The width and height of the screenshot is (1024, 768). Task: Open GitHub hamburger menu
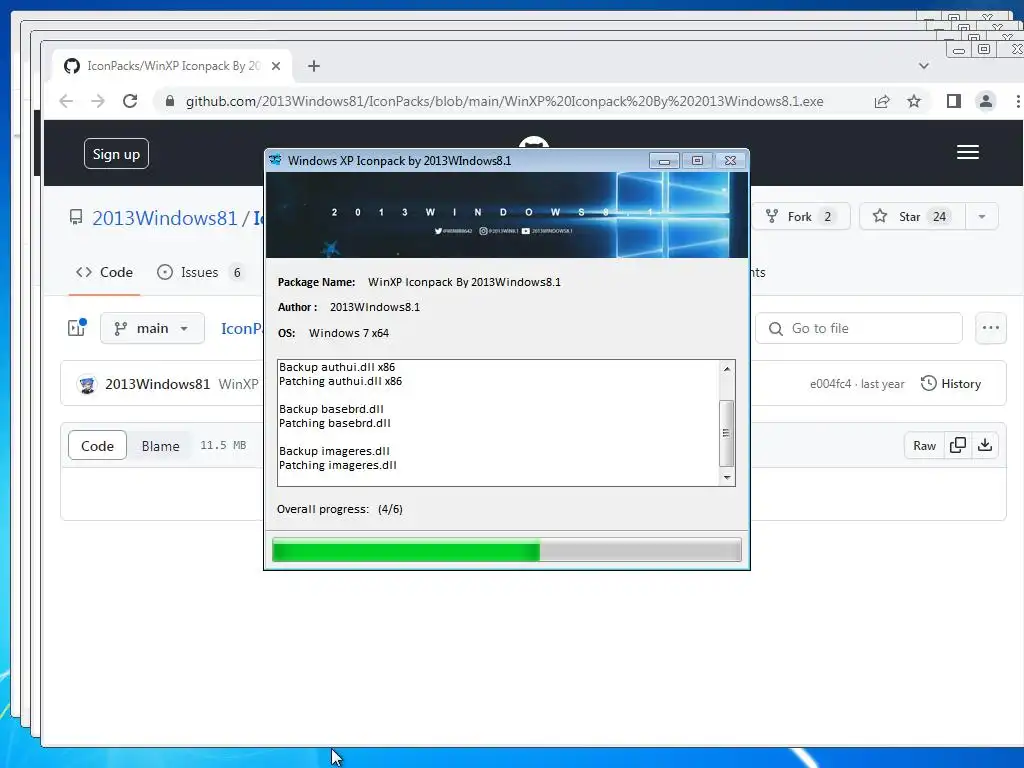(x=968, y=152)
